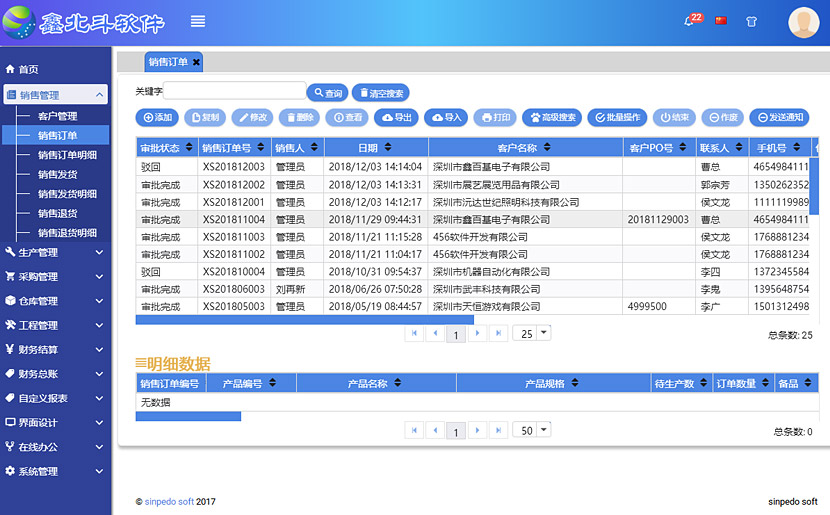This screenshot has width=830, height=515.
Task: Open the 50 page size dropdown
Action: tap(532, 430)
